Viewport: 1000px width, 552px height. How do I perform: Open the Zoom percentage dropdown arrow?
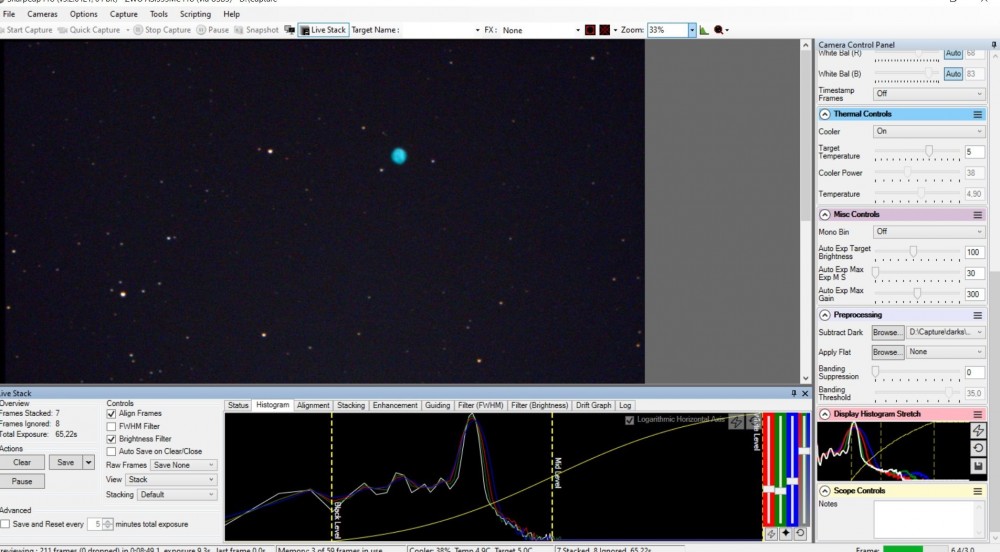(691, 30)
